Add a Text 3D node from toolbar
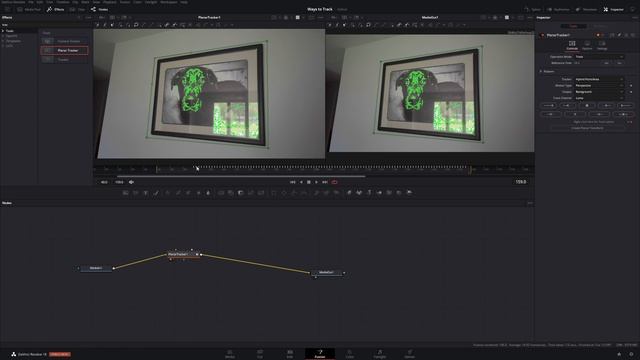The height and width of the screenshot is (360, 640). pos(369,193)
